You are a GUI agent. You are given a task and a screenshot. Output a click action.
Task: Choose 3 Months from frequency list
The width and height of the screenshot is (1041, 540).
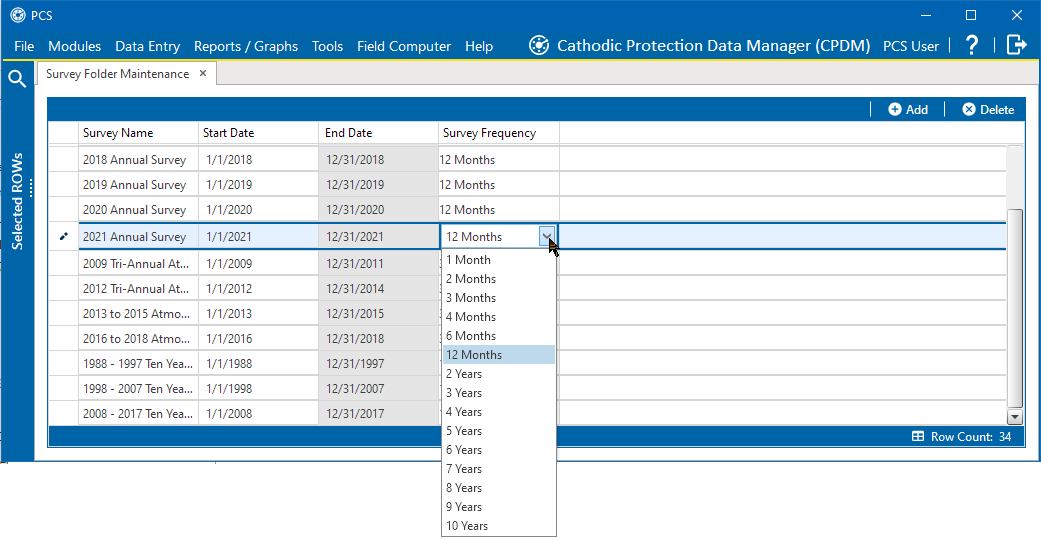[x=499, y=298]
